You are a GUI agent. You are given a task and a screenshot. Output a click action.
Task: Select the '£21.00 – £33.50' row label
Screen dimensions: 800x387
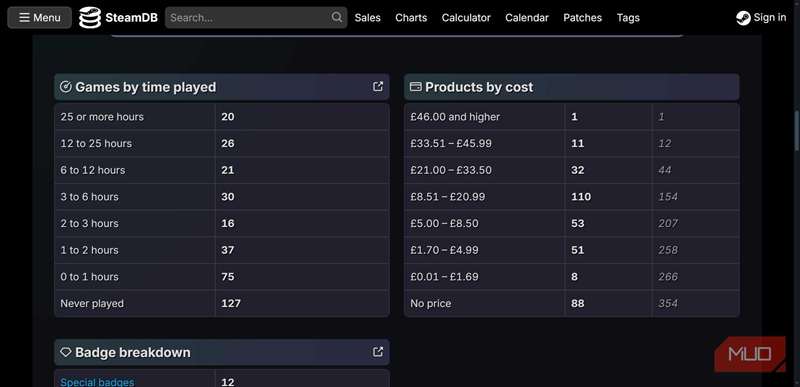tap(451, 170)
